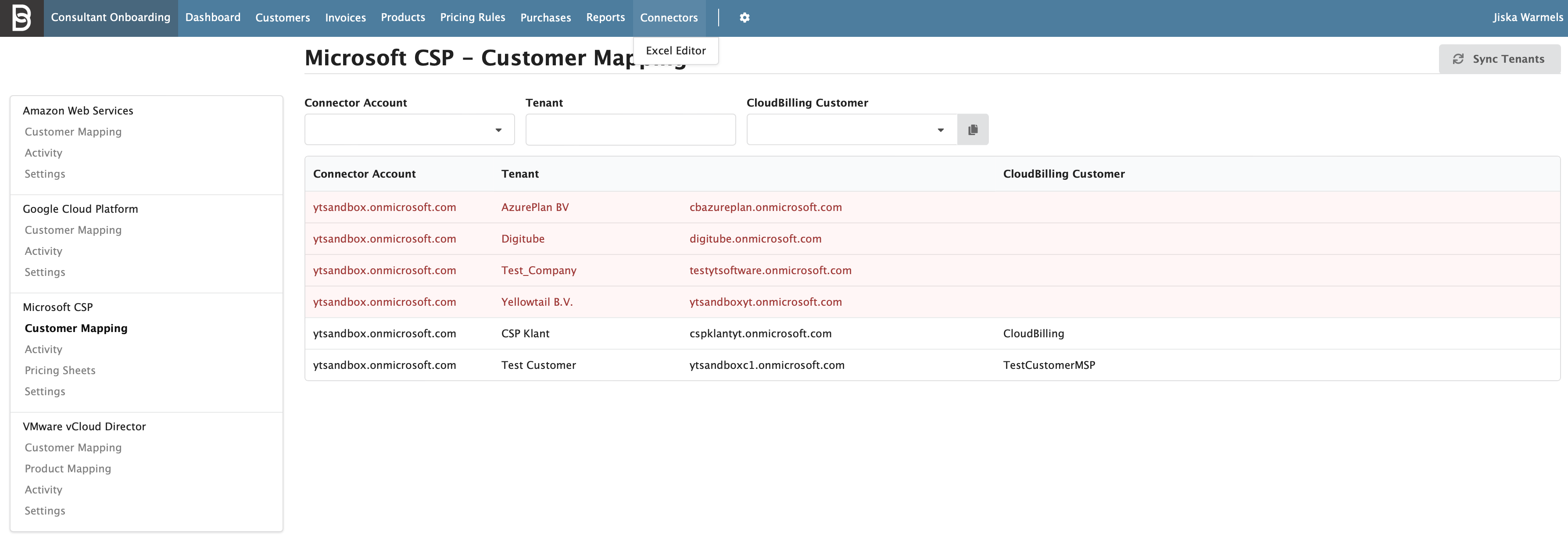
Task: Open the Pricing Rules page
Action: tap(473, 17)
